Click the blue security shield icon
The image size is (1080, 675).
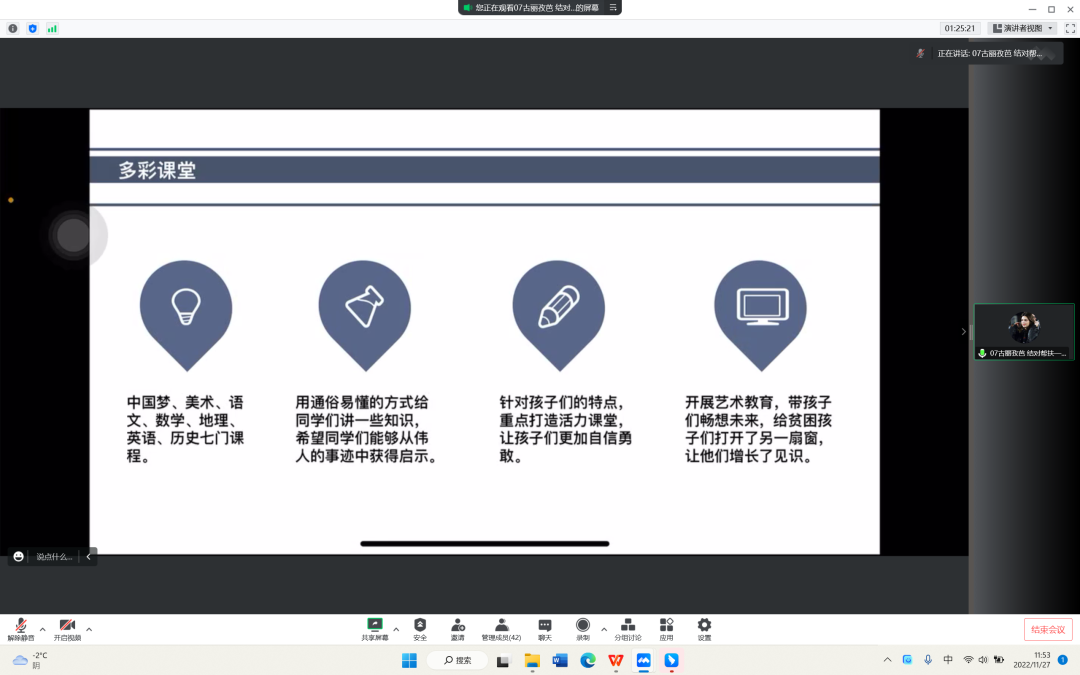32,28
